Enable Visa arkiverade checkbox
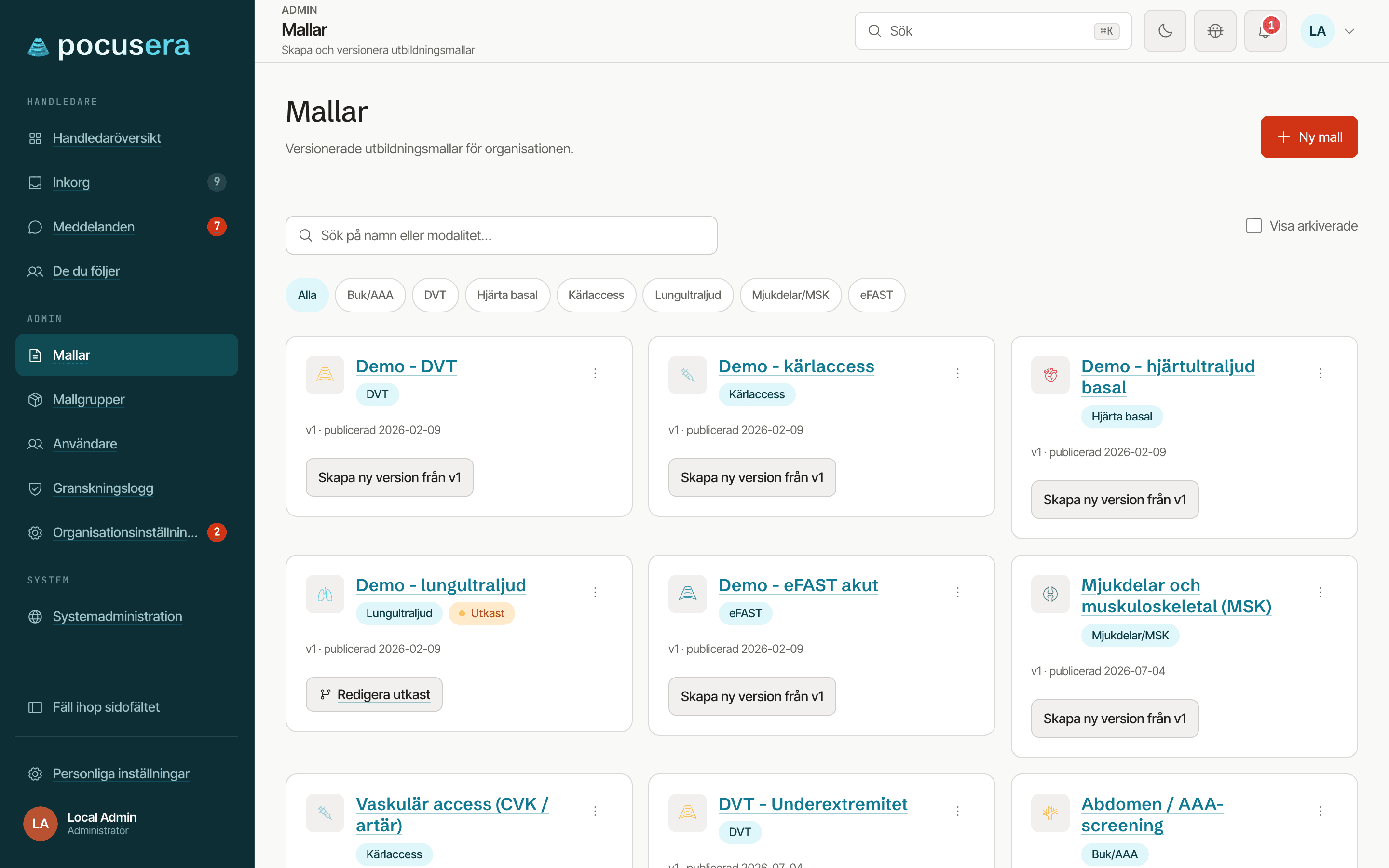The width and height of the screenshot is (1389, 868). click(x=1253, y=226)
